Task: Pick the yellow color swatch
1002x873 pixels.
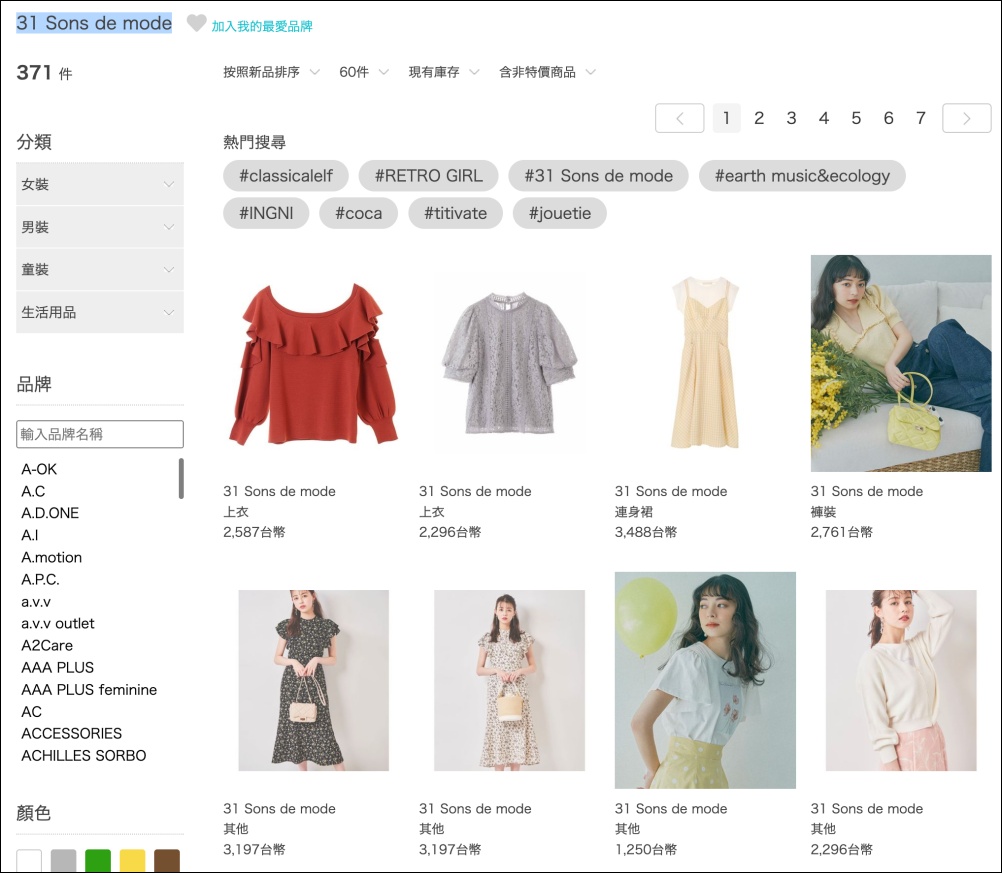Action: [x=133, y=860]
